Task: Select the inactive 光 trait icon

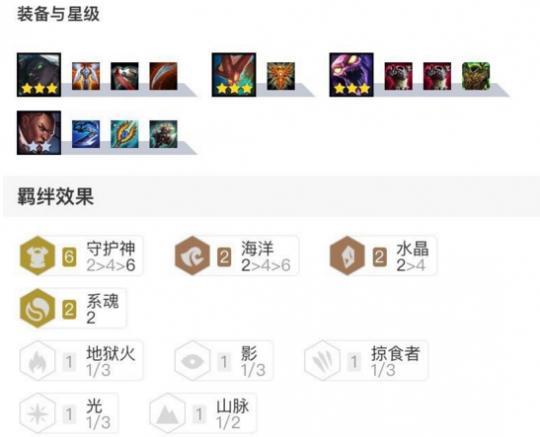Action: [x=38, y=413]
